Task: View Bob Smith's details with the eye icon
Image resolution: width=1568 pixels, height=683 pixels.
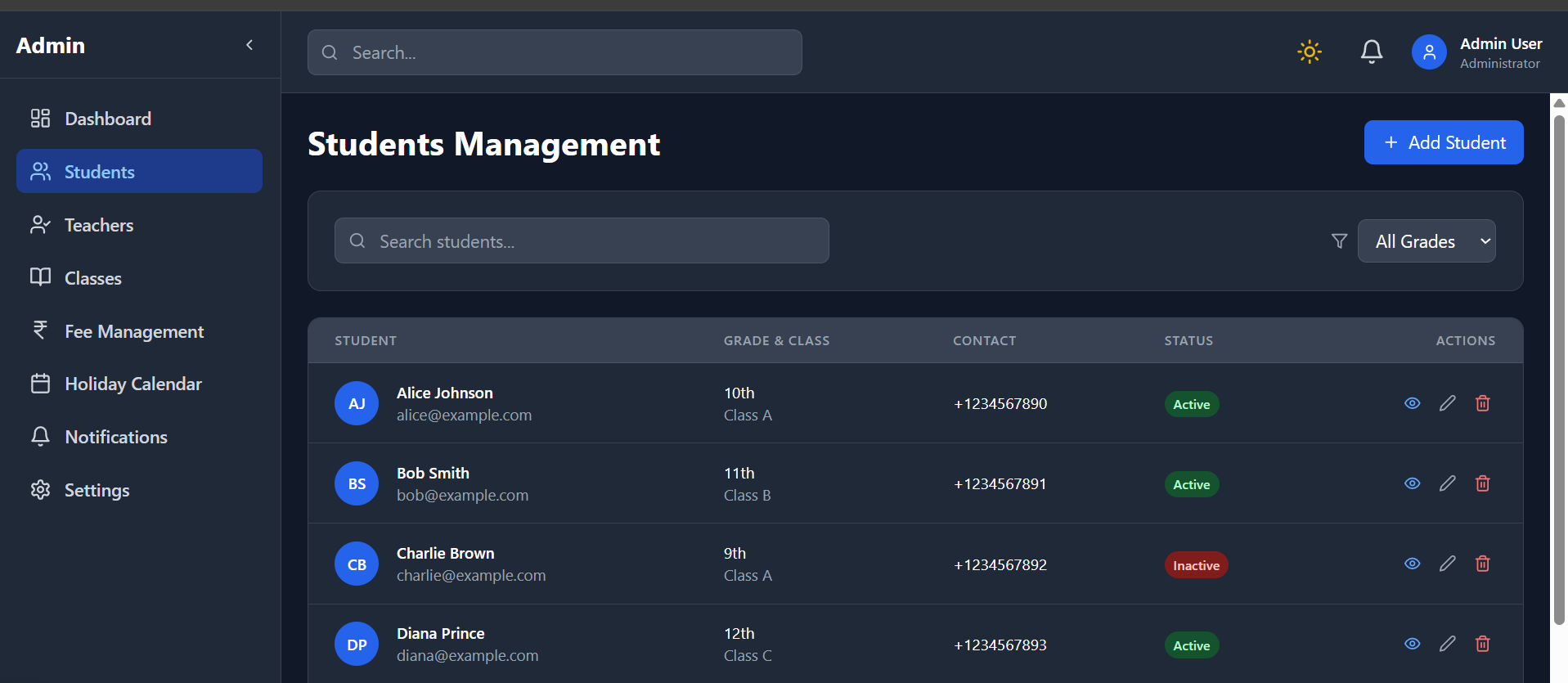Action: (x=1413, y=483)
